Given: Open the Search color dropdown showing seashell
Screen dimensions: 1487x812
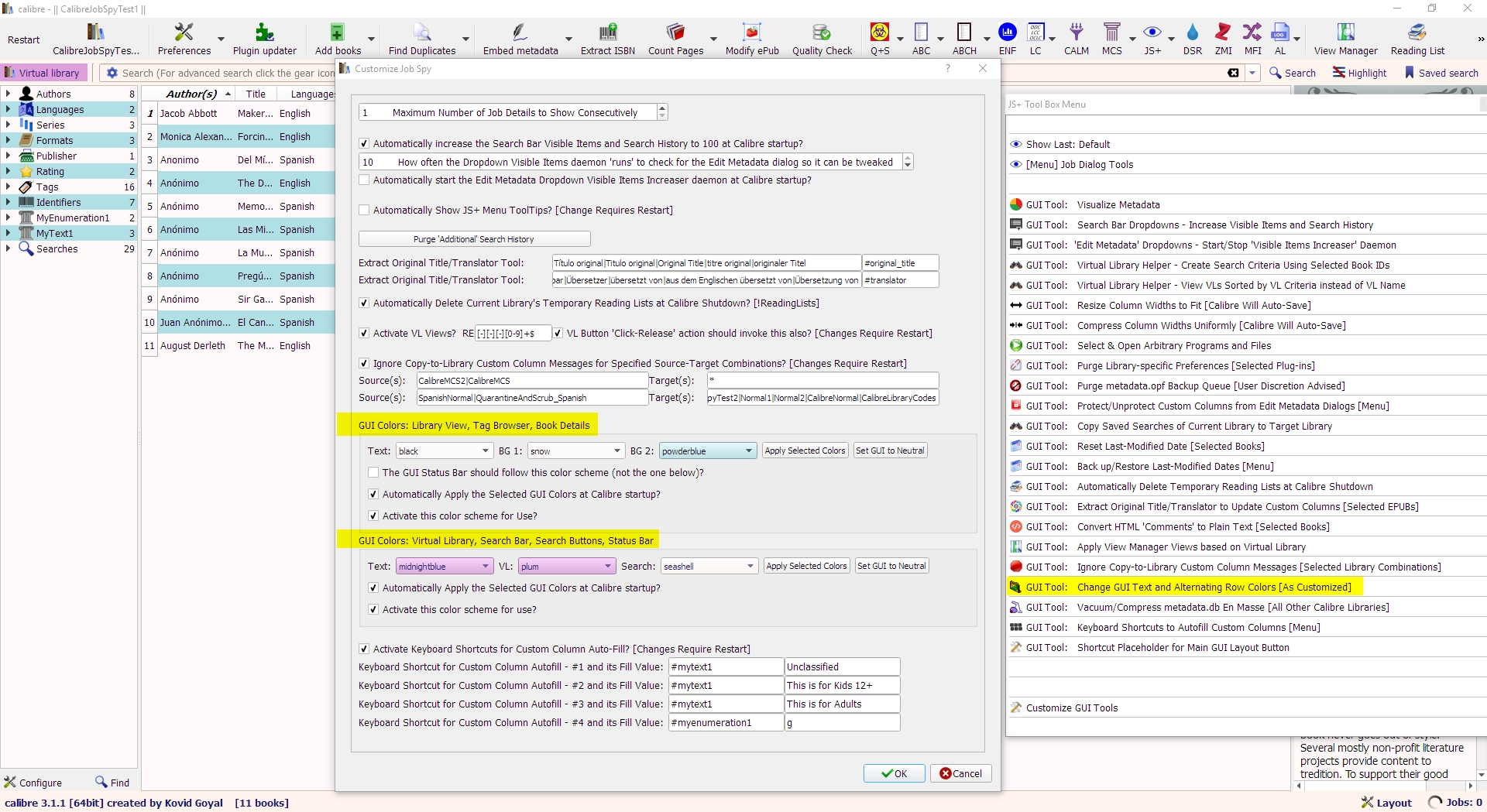Looking at the screenshot, I should pos(709,567).
